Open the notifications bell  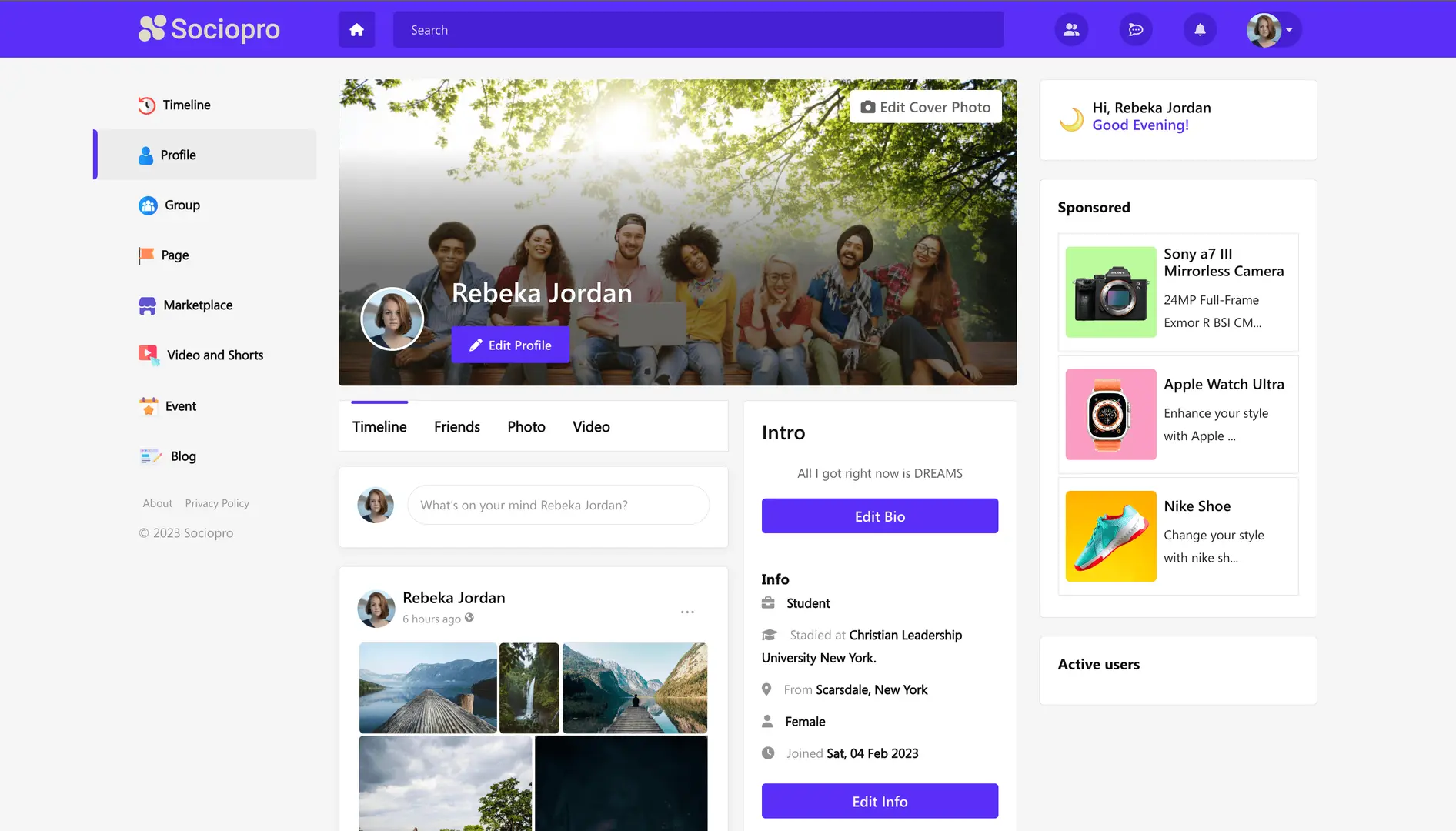click(x=1200, y=30)
